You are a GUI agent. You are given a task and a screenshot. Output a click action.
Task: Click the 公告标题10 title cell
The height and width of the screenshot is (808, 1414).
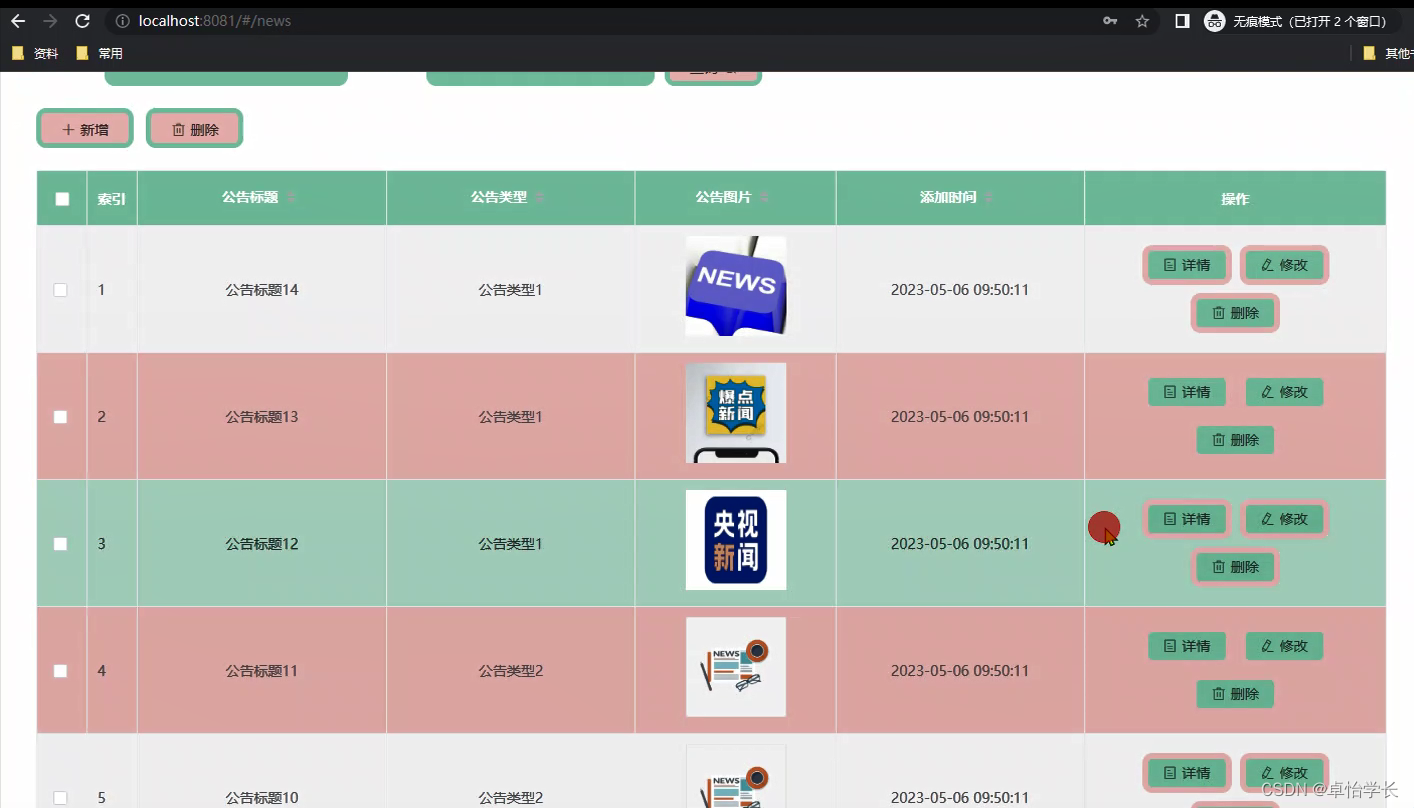(x=262, y=798)
